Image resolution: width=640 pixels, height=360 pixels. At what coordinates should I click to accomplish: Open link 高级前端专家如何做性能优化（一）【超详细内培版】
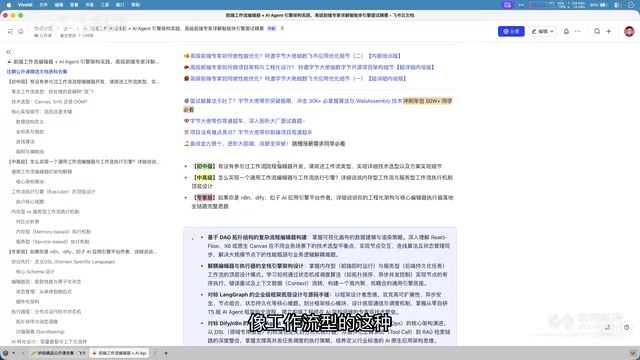click(x=298, y=78)
